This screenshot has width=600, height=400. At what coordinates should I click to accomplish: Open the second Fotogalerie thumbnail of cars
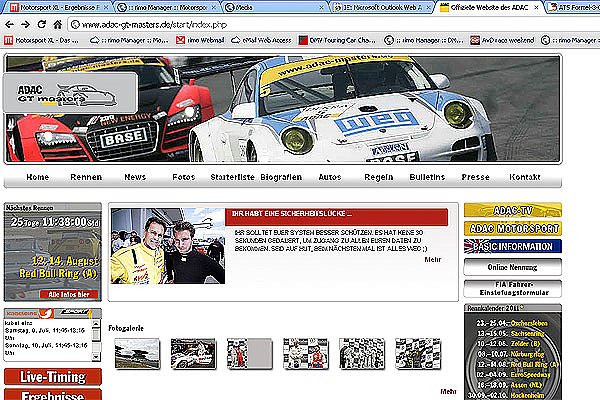193,353
